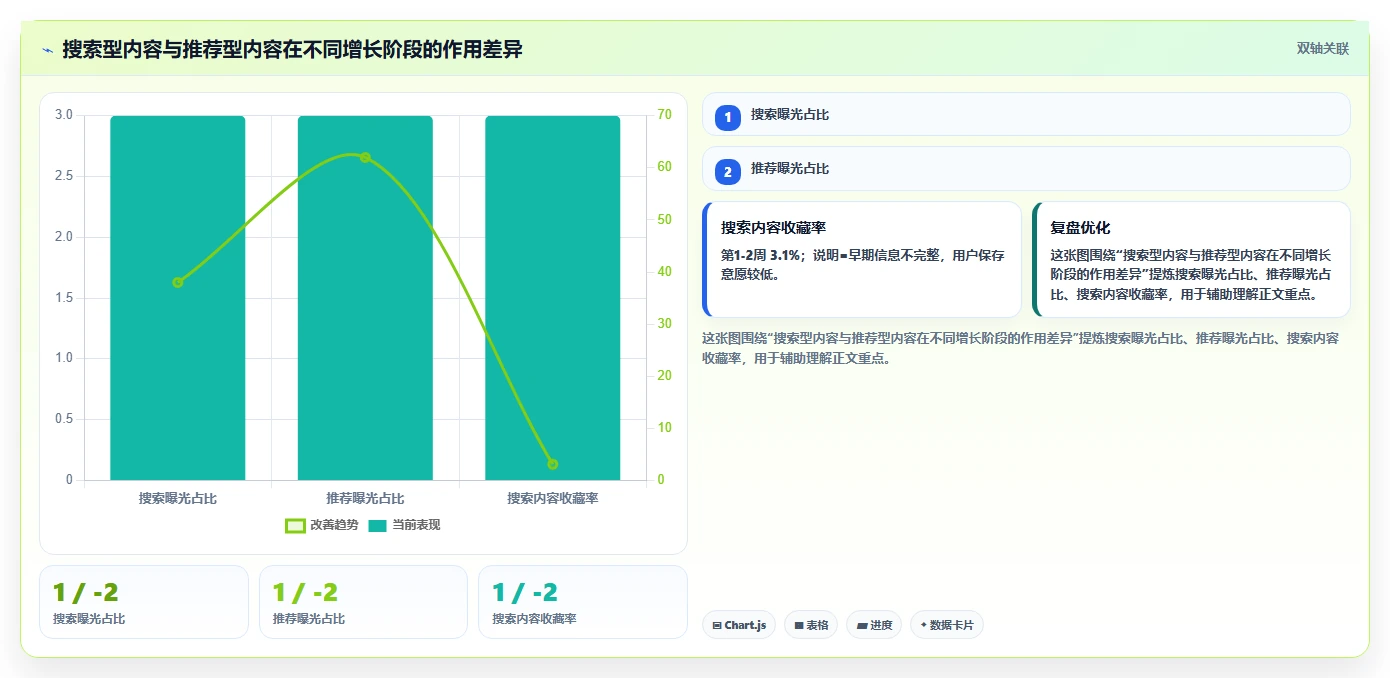The image size is (1390, 678).
Task: Open list row 搜索曝光占比
Action: tap(1026, 115)
